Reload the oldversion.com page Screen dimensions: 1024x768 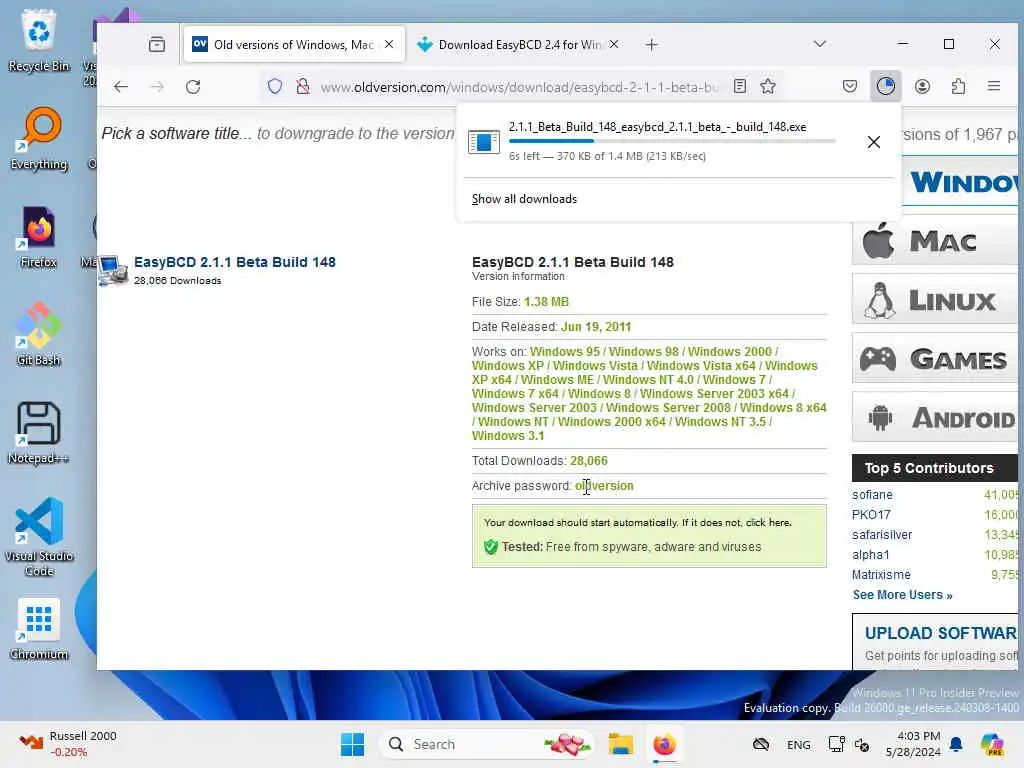(193, 86)
